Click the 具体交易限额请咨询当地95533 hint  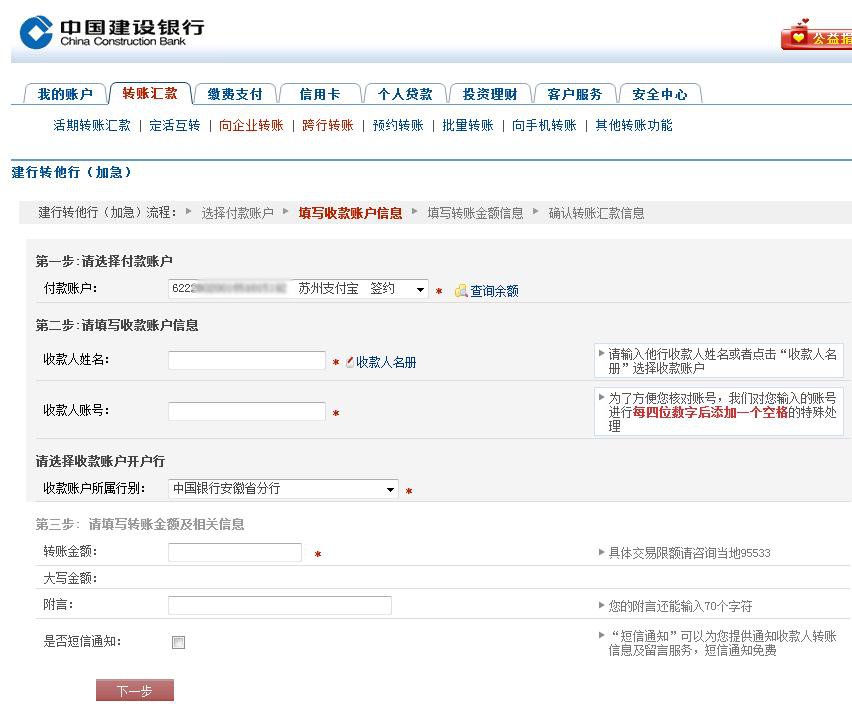point(689,553)
